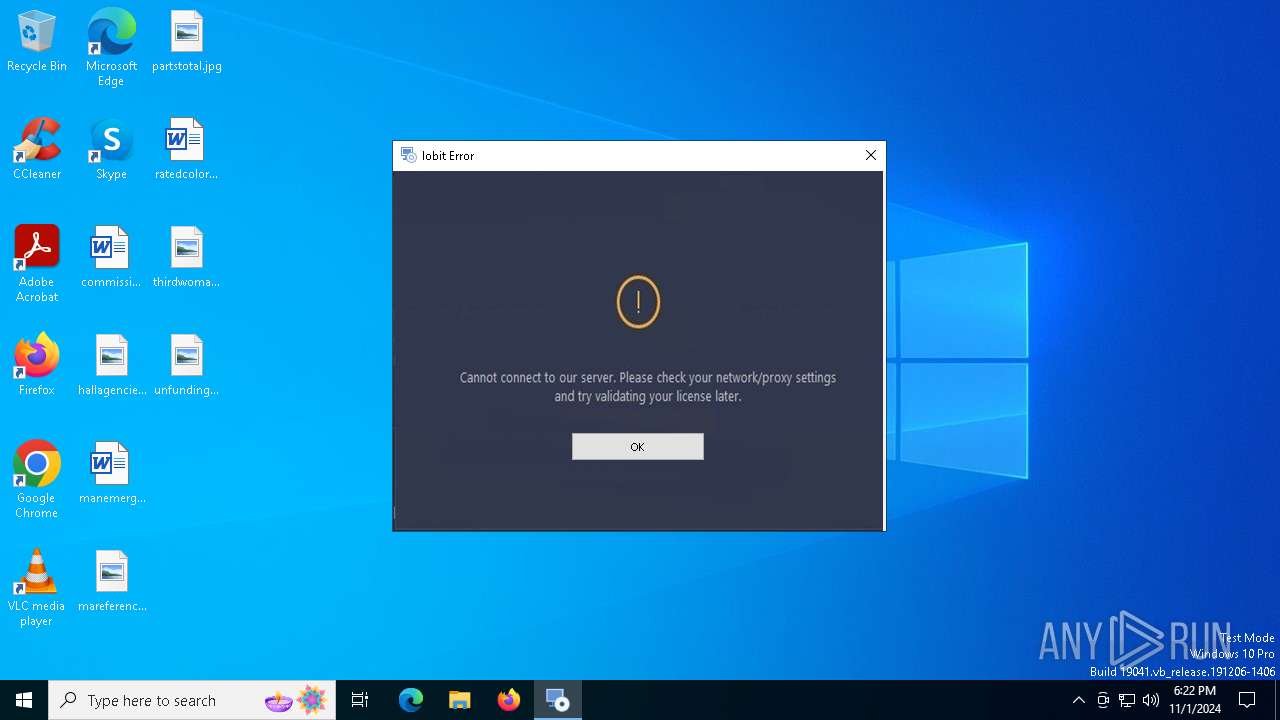Select CCleaner desktop shortcut
This screenshot has height=720, width=1280.
click(37, 150)
